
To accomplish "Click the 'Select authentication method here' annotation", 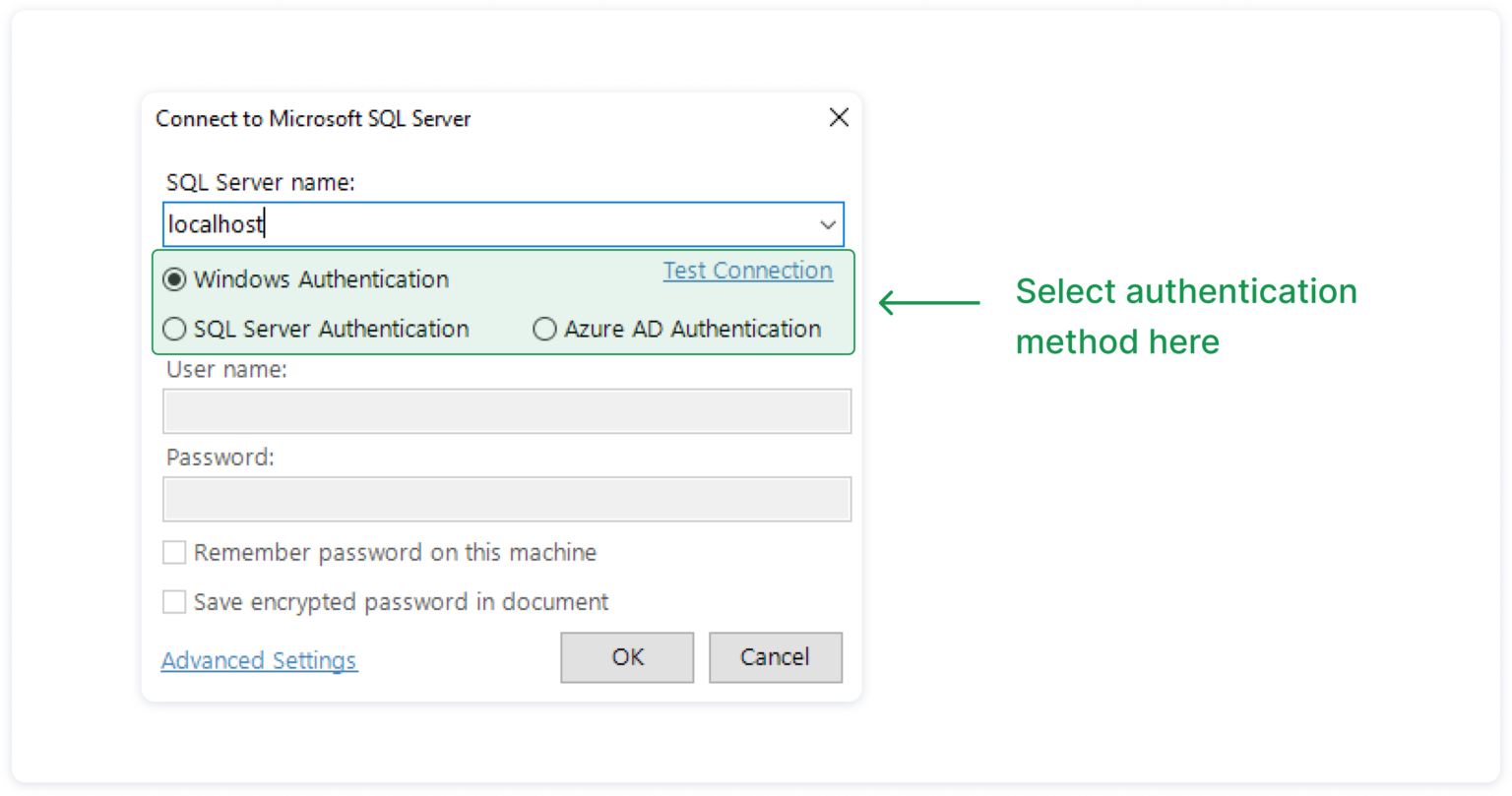I will click(1185, 316).
